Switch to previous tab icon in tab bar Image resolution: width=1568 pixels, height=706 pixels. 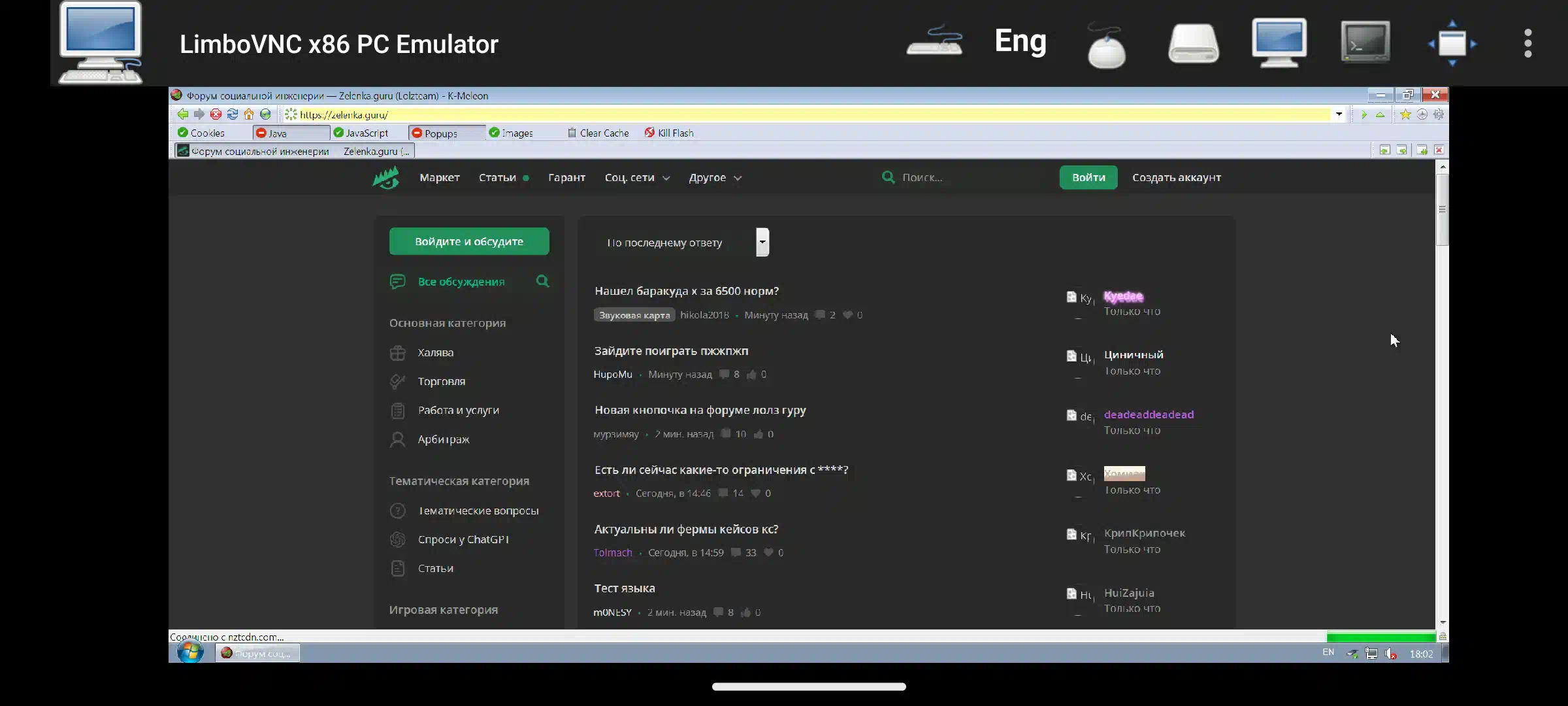click(x=1384, y=150)
